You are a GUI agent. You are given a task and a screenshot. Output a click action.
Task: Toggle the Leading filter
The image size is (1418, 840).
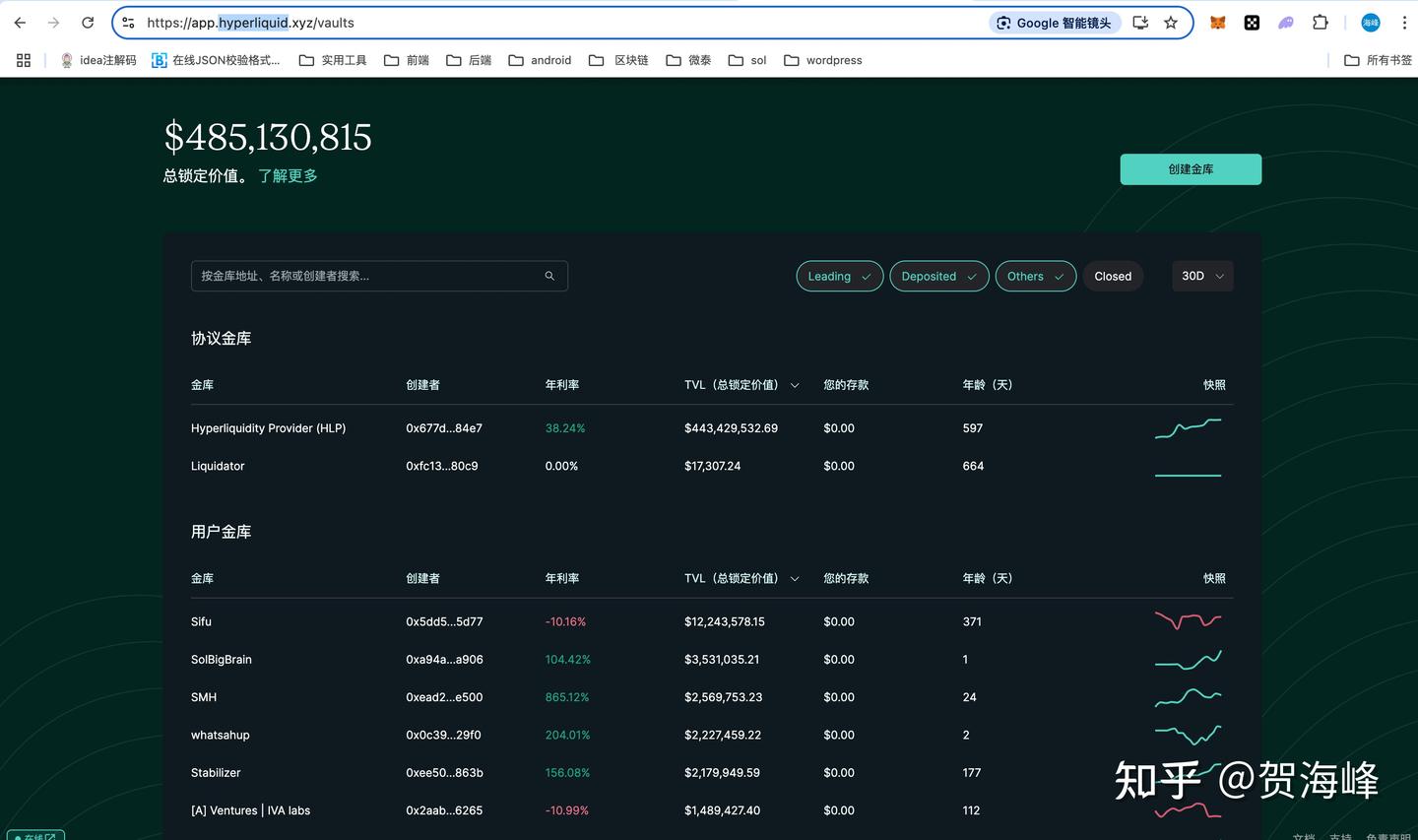[840, 277]
